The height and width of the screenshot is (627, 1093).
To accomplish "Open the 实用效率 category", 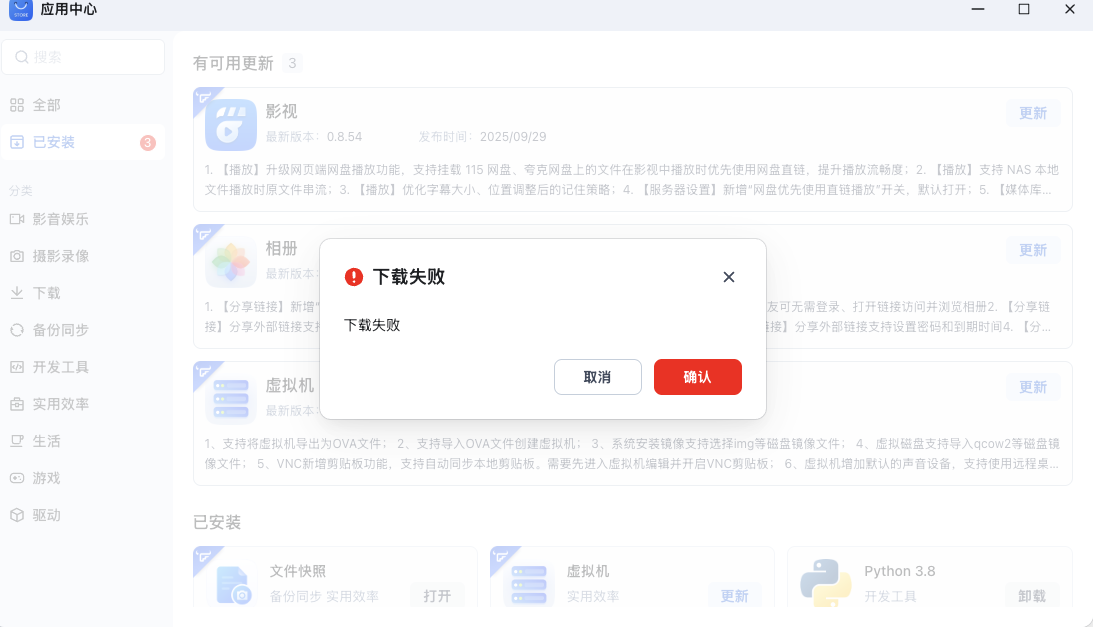I will coord(83,404).
